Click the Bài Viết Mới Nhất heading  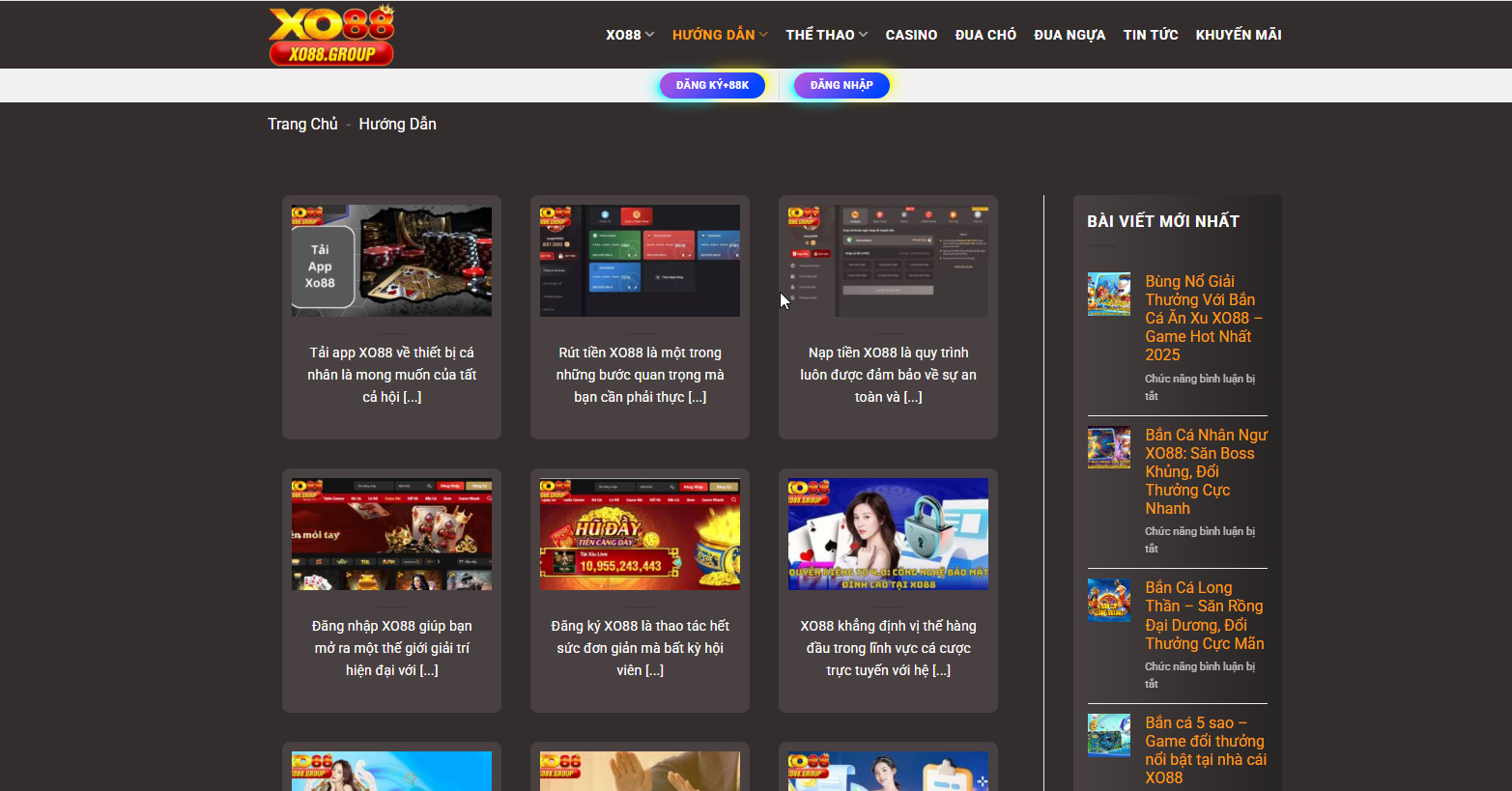(1163, 221)
